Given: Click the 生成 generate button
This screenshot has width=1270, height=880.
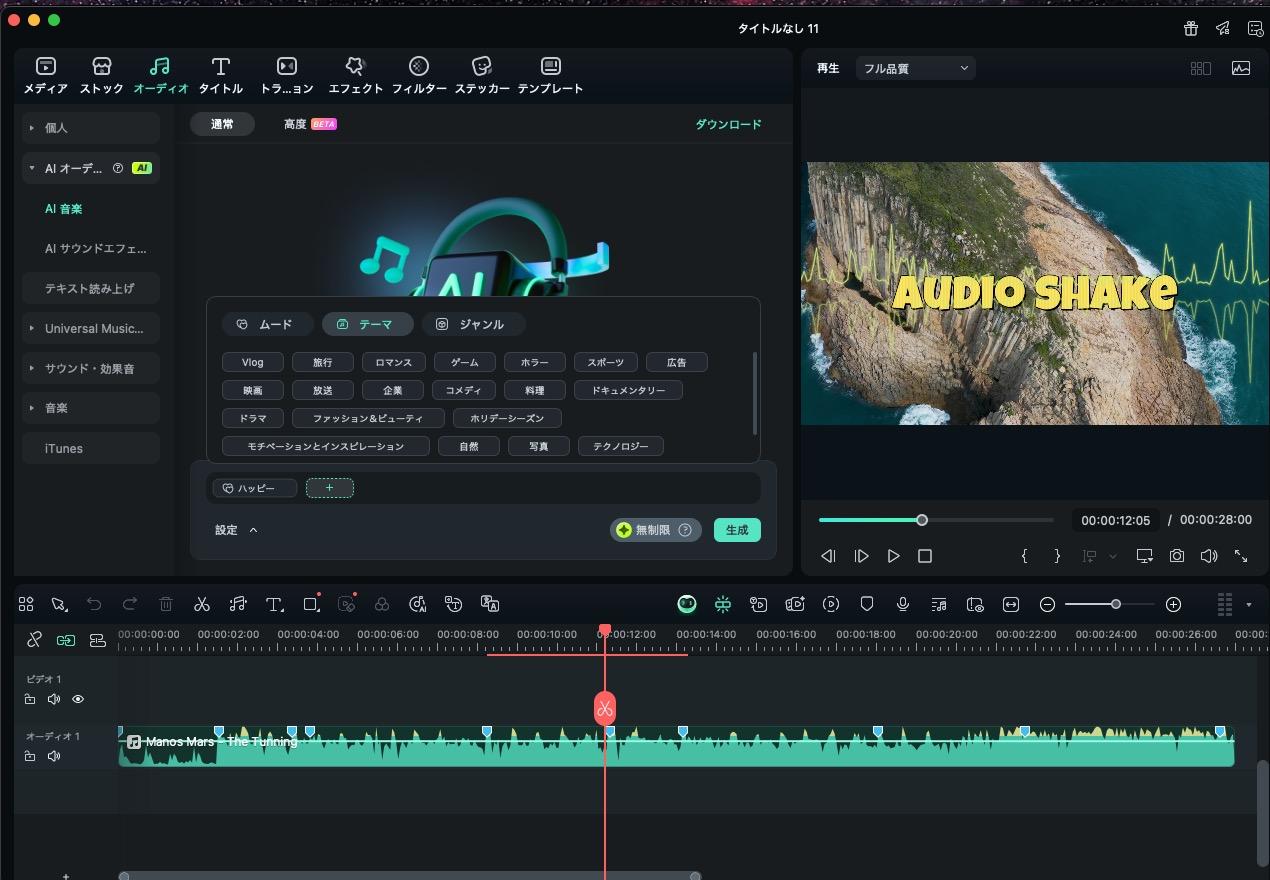Looking at the screenshot, I should click(737, 530).
